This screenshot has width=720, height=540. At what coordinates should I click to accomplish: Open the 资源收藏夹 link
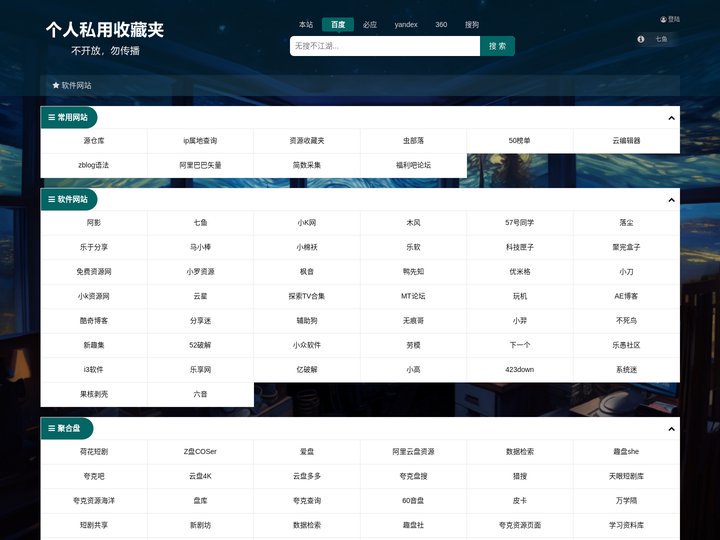tap(307, 141)
